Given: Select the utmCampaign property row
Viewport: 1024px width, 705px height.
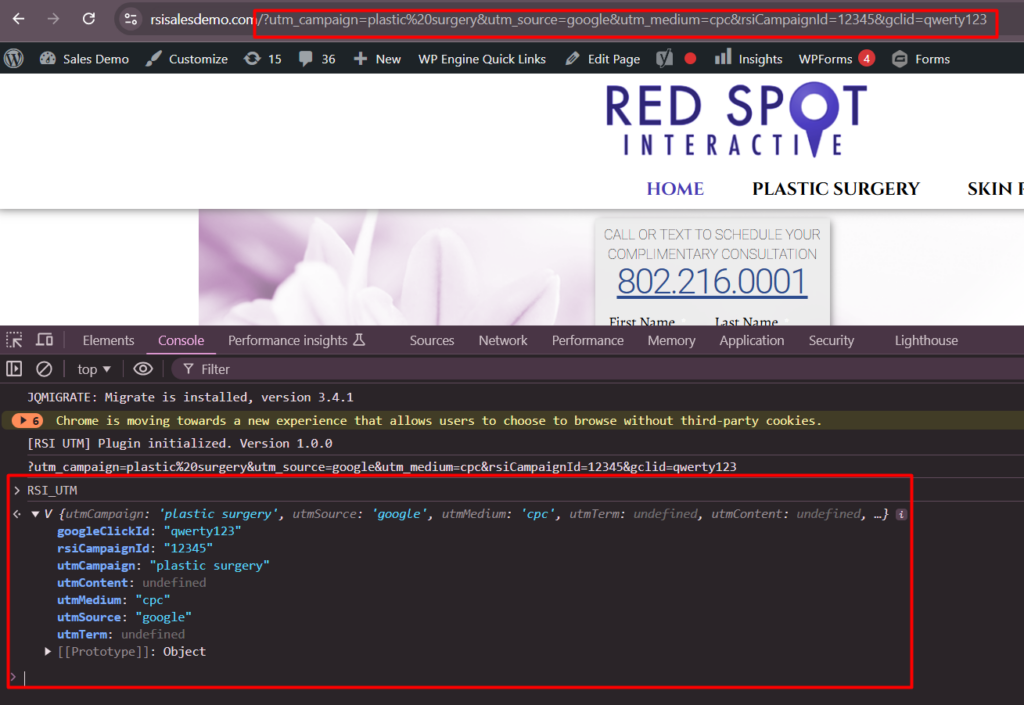Looking at the screenshot, I should (163, 565).
